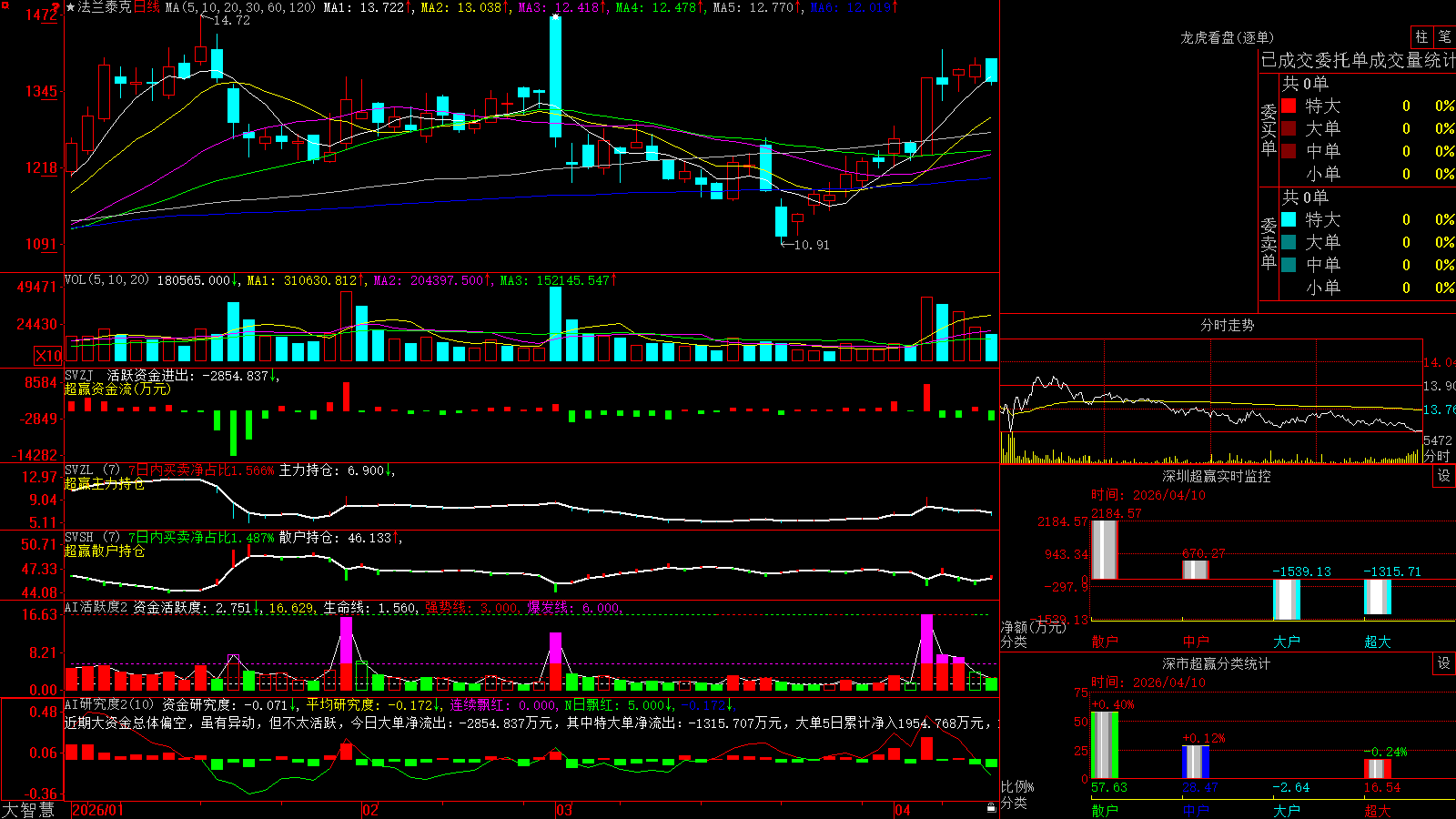Click the lock icon at the chart's bottom-right

pyautogui.click(x=991, y=808)
